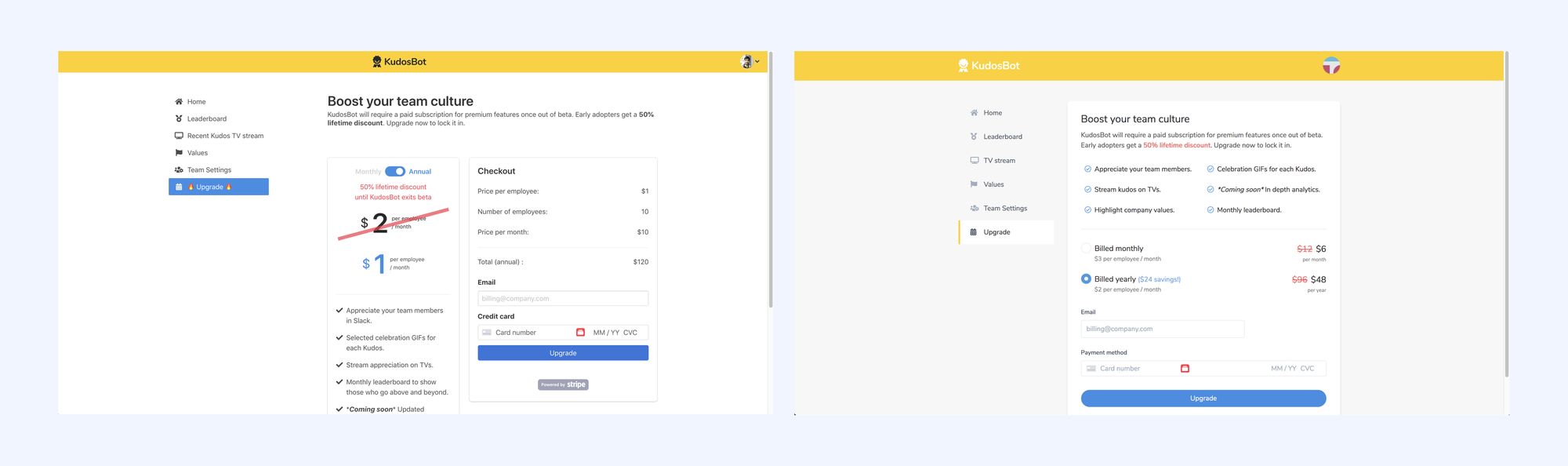Select the Annual billing label in the left window
Viewport: 1568px width, 466px height.
point(420,172)
